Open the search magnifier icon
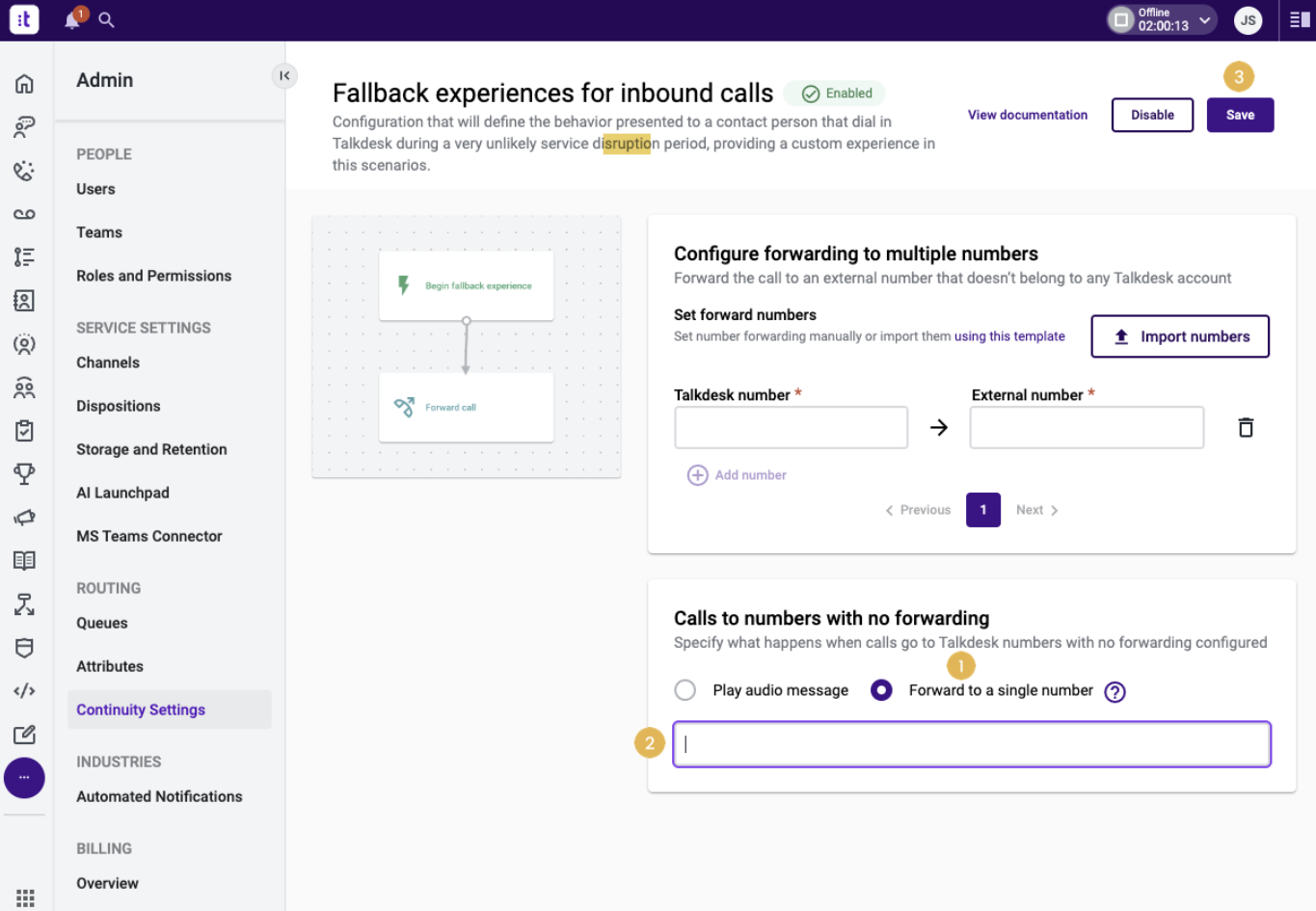Image resolution: width=1316 pixels, height=911 pixels. tap(106, 20)
